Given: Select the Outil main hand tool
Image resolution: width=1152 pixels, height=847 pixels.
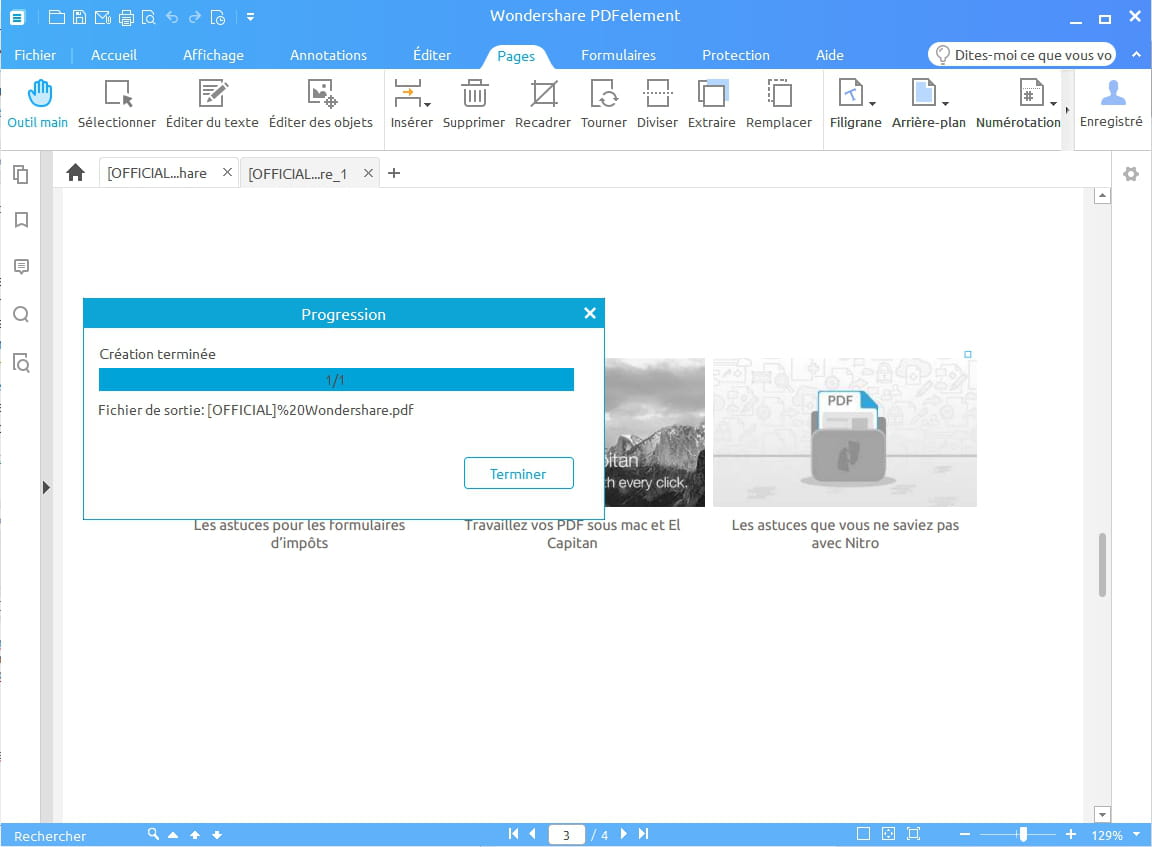Looking at the screenshot, I should tap(37, 104).
